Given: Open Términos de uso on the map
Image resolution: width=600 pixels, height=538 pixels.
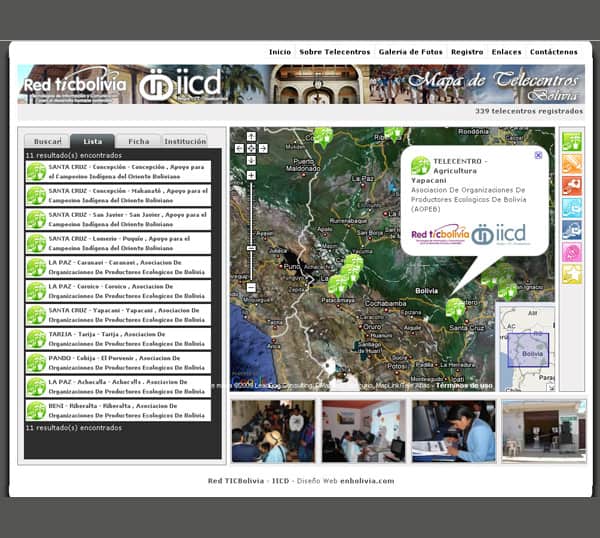Looking at the screenshot, I should pyautogui.click(x=464, y=386).
